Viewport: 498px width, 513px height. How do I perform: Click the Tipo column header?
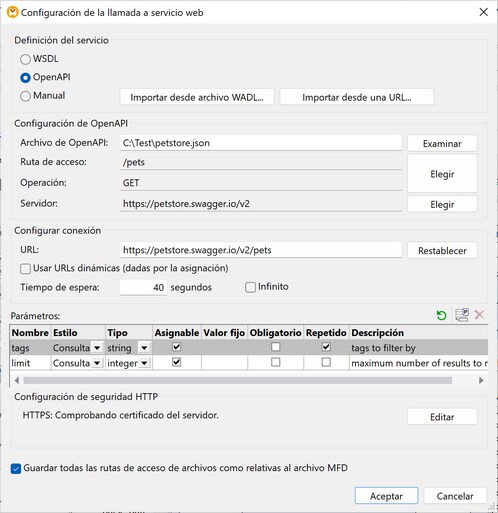pyautogui.click(x=129, y=333)
